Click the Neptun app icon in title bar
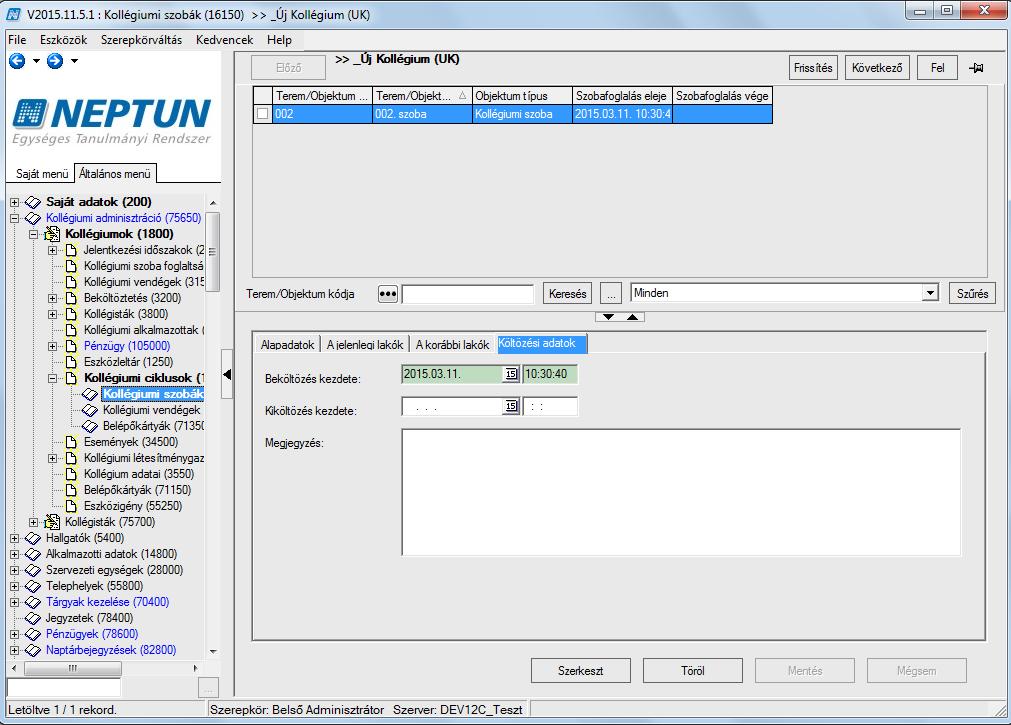The height and width of the screenshot is (725, 1011). 13,14
